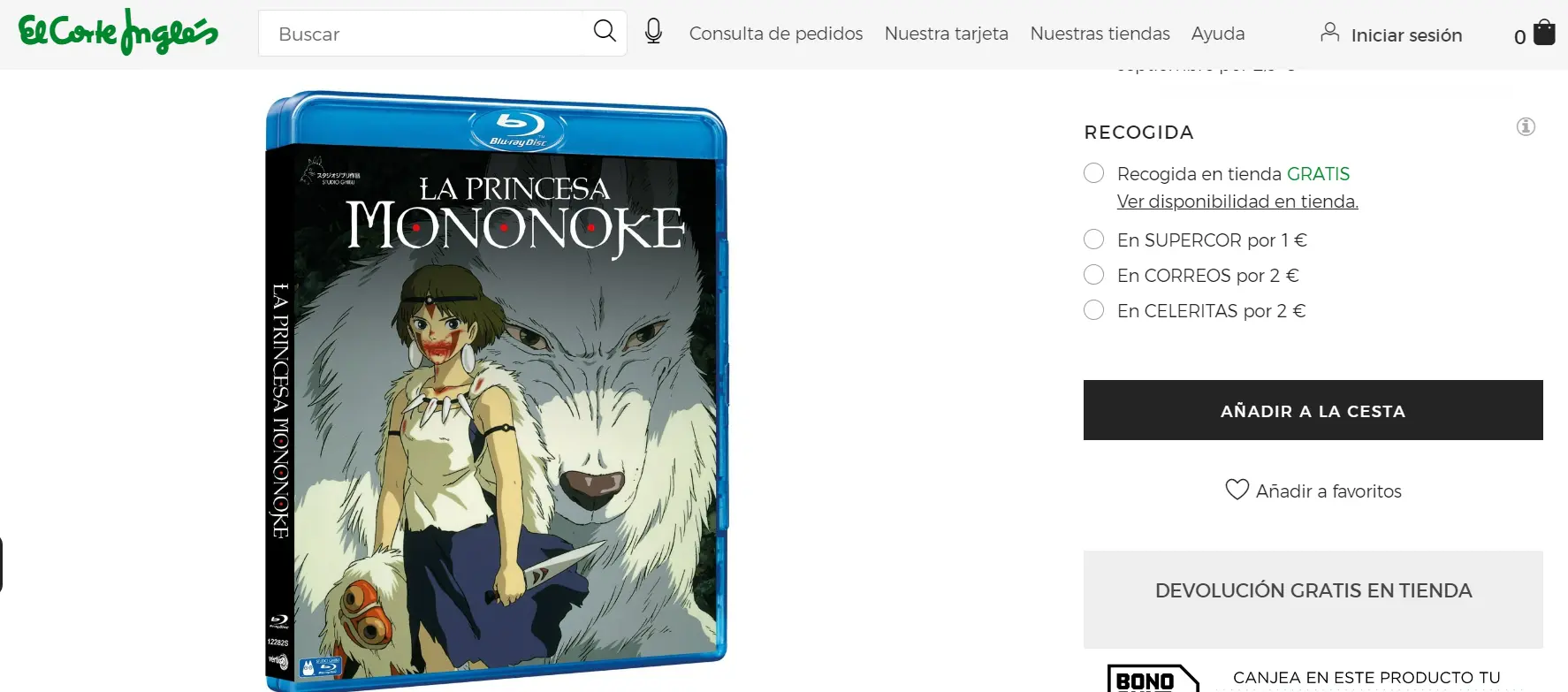The width and height of the screenshot is (1568, 692).
Task: Click the magnifying glass search icon
Action: 605,32
